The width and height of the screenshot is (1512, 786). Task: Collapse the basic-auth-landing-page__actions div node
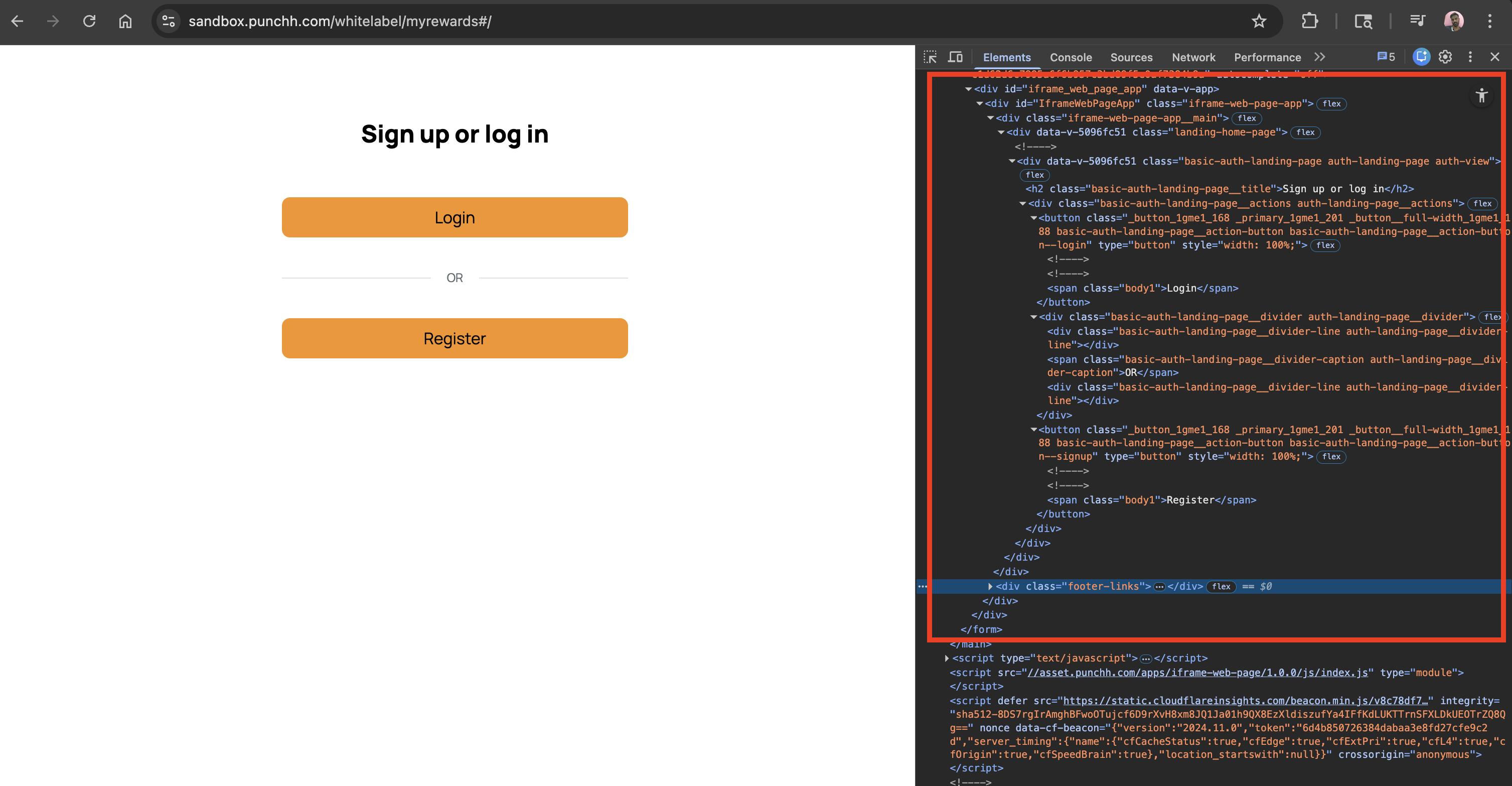click(1022, 204)
